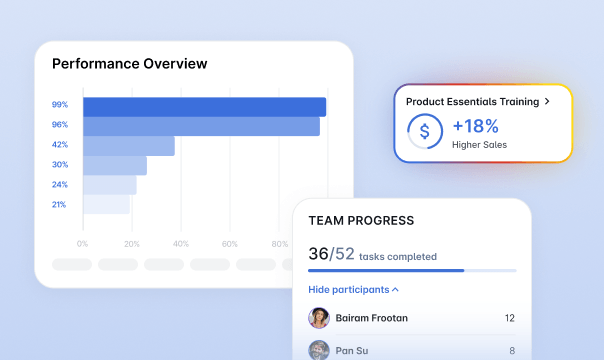Click the TEAM PROGRESS heading
The width and height of the screenshot is (604, 360).
pyautogui.click(x=361, y=221)
